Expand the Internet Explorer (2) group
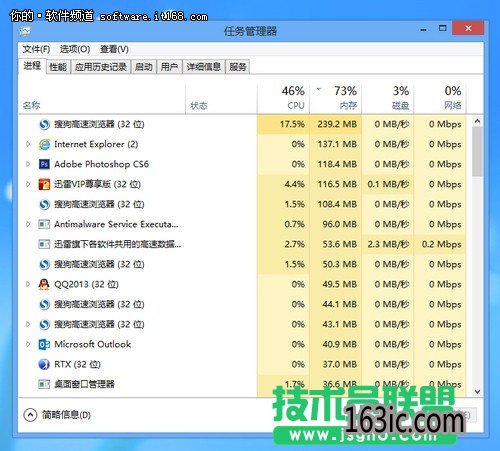 (28, 144)
